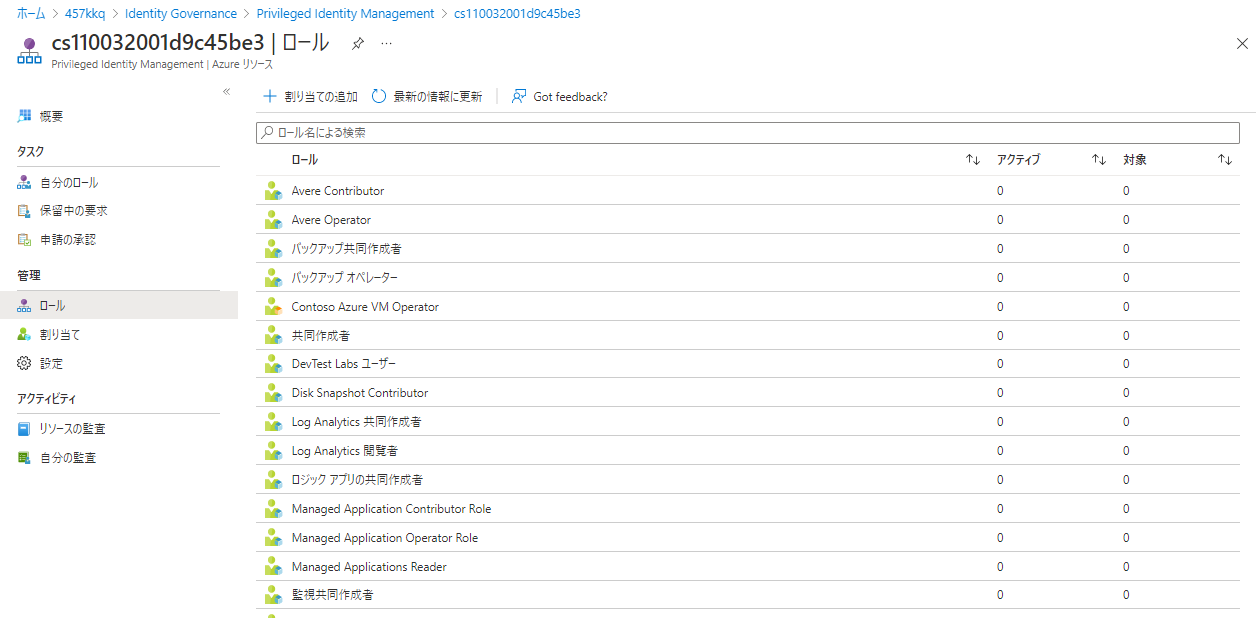
Task: Click the icon beside DevTest Labs ユーザー
Action: (x=273, y=364)
